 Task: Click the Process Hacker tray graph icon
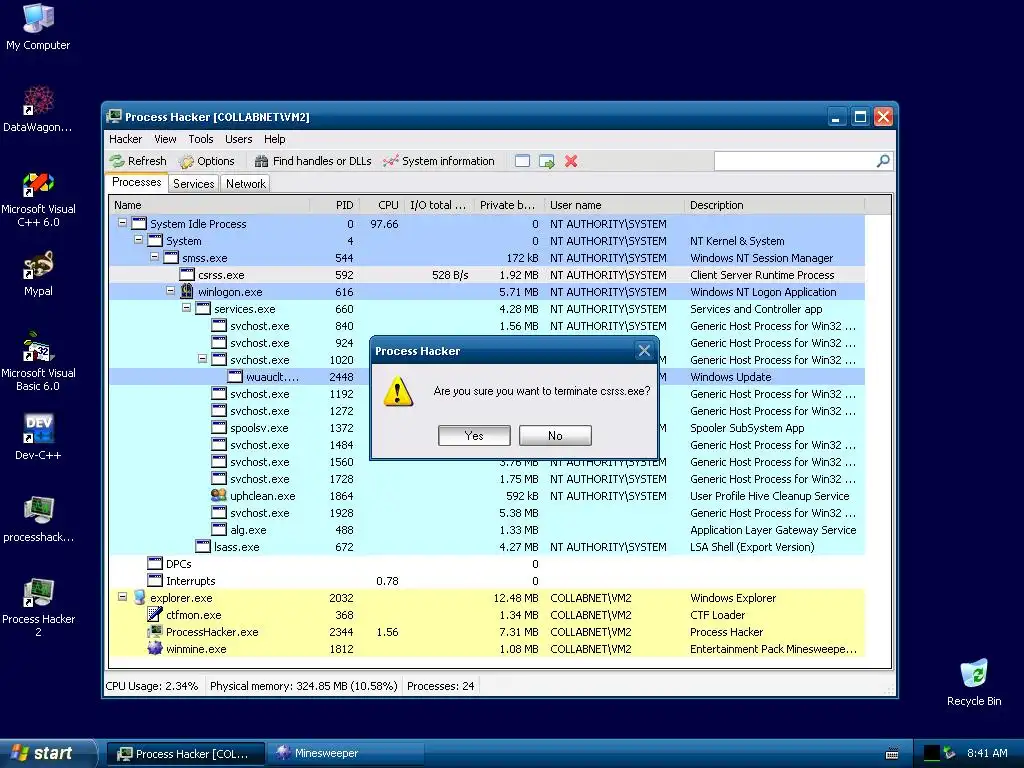[932, 753]
